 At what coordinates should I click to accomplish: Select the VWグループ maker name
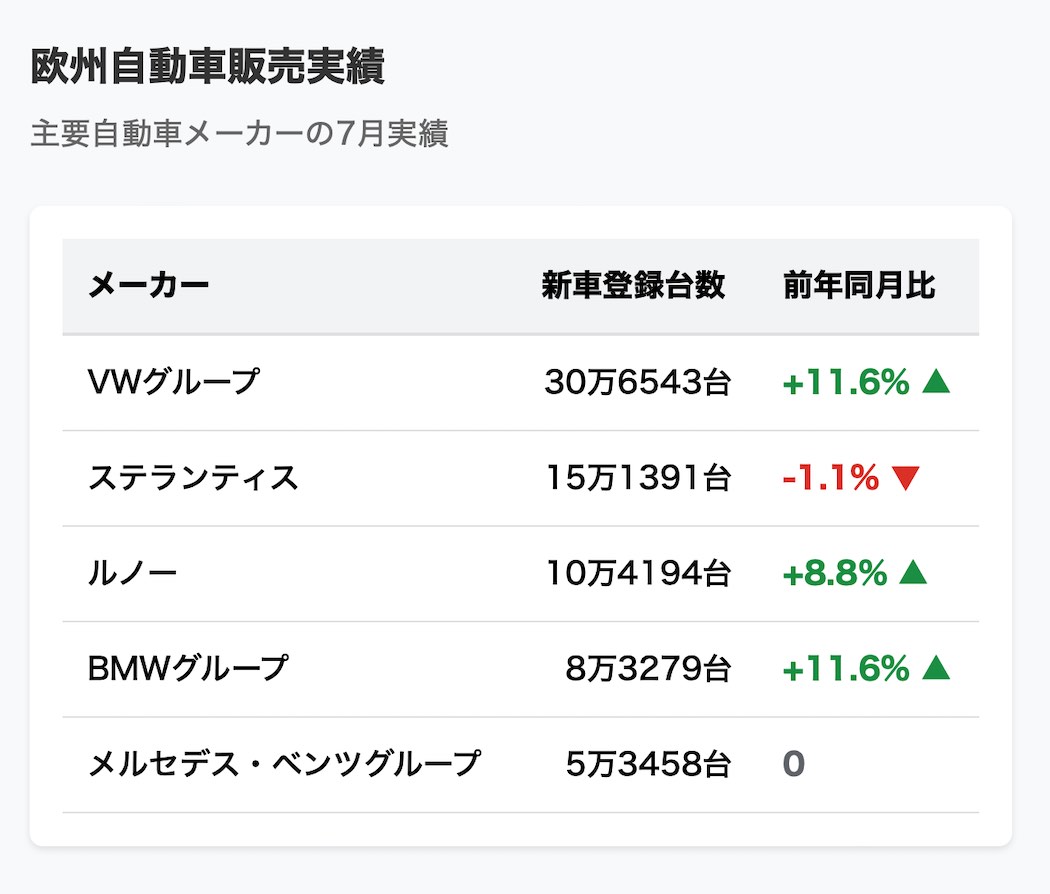point(173,382)
